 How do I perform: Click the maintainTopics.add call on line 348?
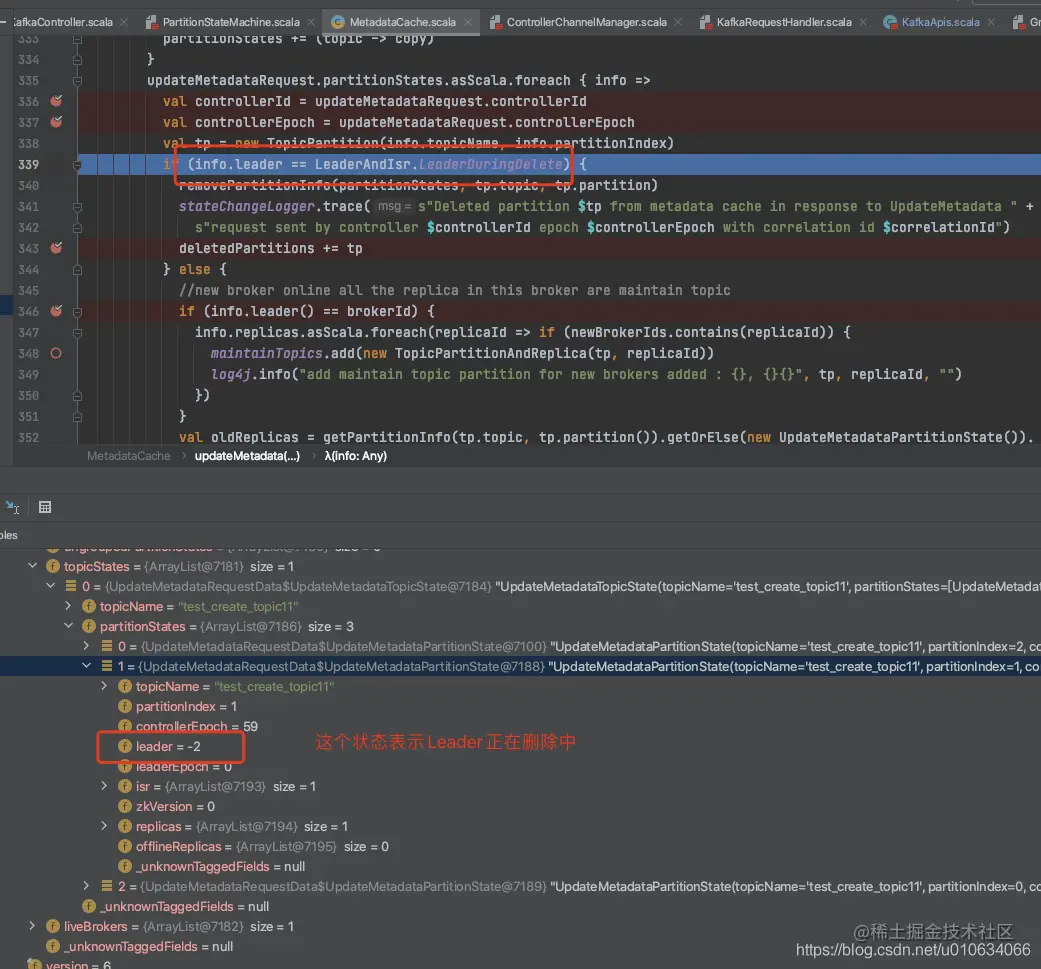pyautogui.click(x=282, y=353)
